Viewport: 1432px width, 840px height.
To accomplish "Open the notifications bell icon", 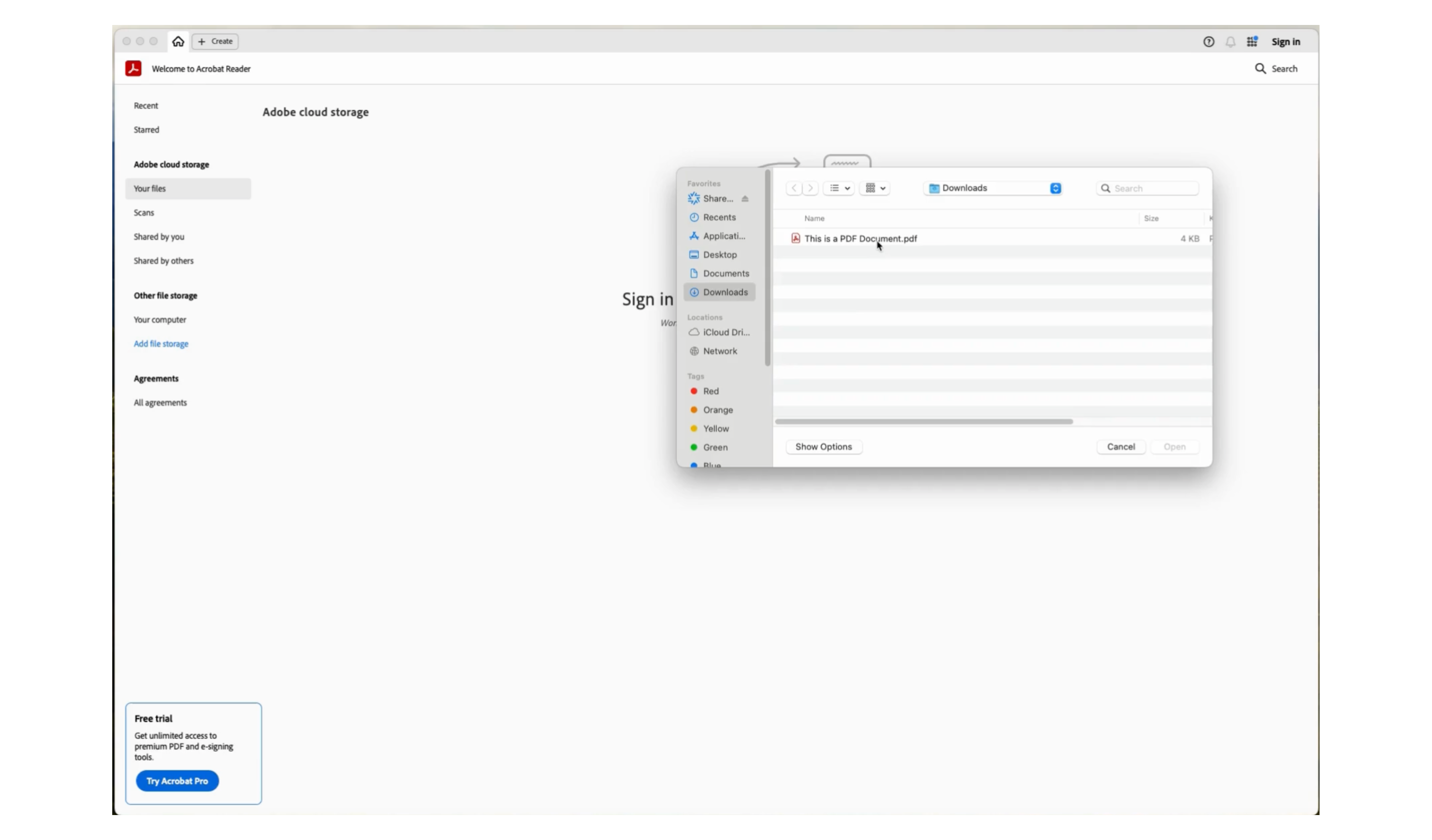I will tap(1230, 41).
